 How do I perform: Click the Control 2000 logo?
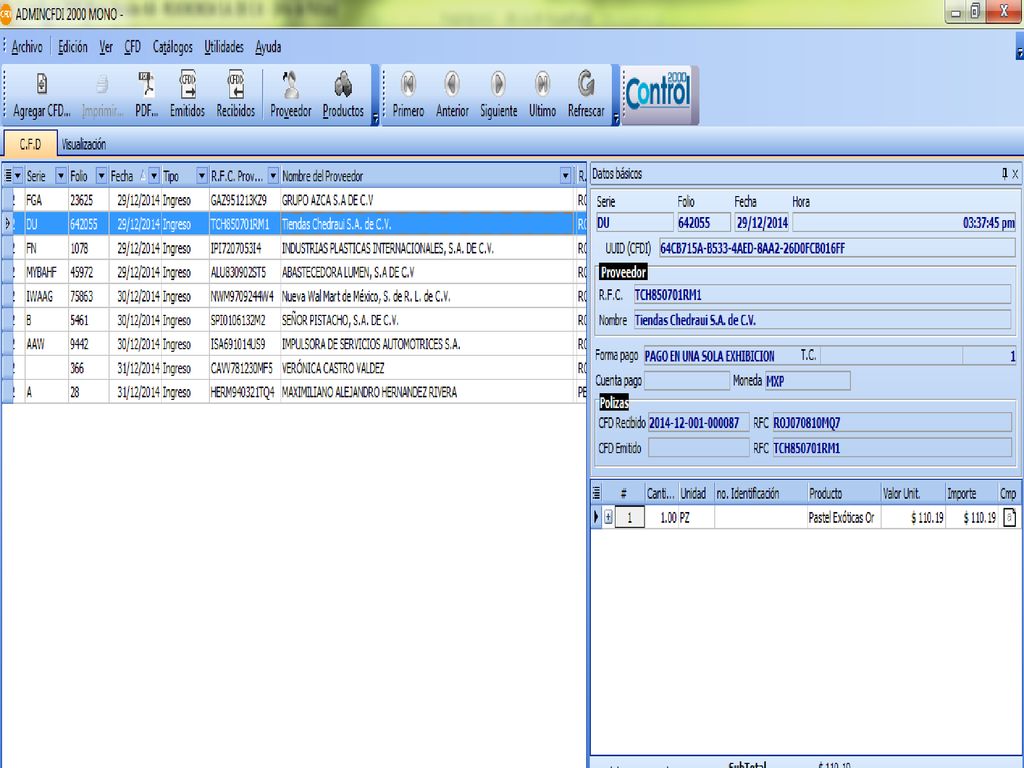pos(658,94)
